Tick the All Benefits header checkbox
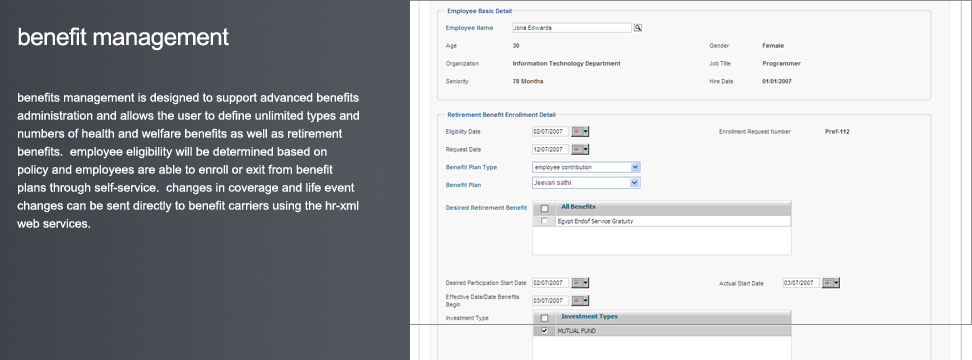This screenshot has width=972, height=360. (544, 208)
